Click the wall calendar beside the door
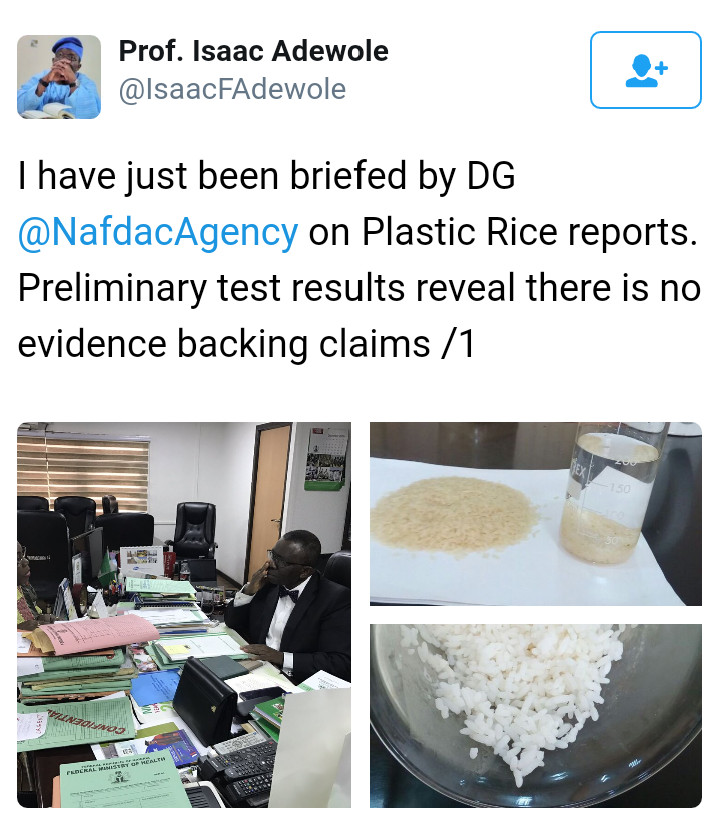 [326, 459]
